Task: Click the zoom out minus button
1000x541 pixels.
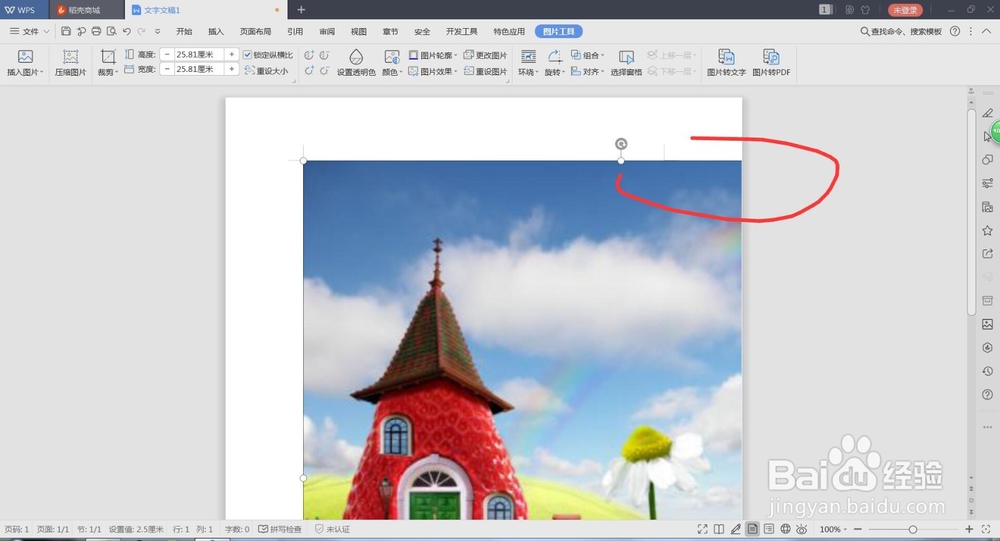Action: 858,529
